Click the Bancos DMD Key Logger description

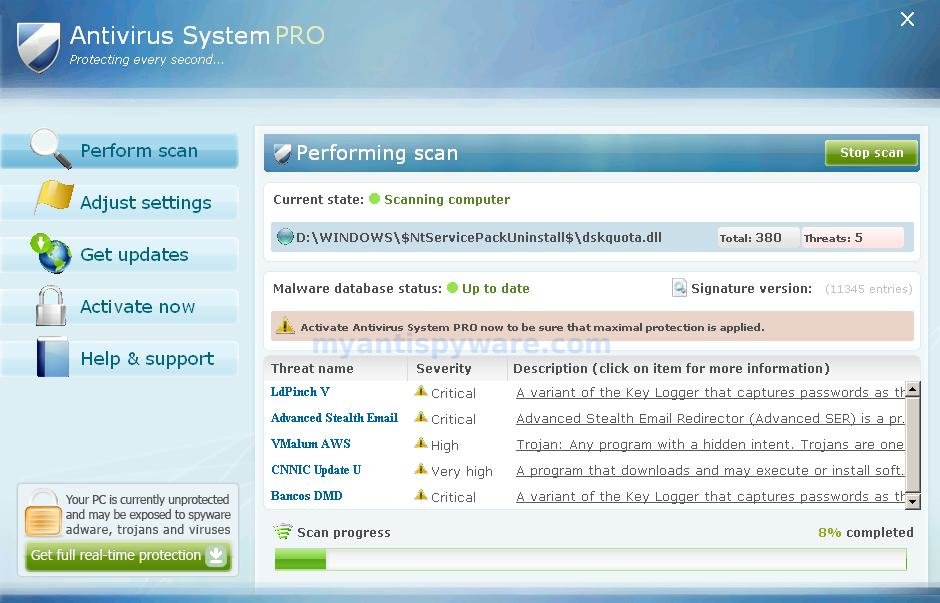[x=710, y=497]
